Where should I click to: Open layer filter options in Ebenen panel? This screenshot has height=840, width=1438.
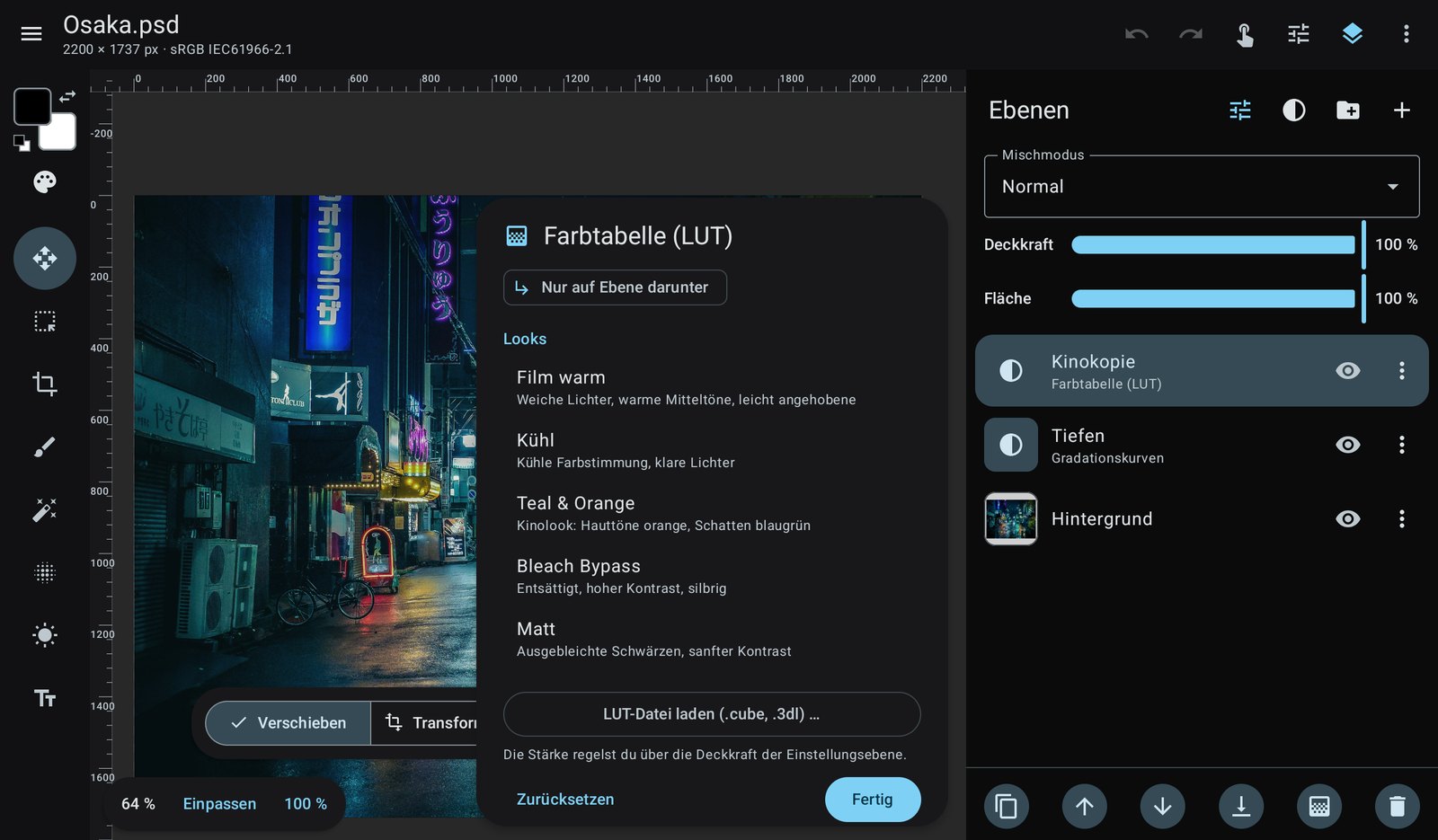pyautogui.click(x=1240, y=111)
